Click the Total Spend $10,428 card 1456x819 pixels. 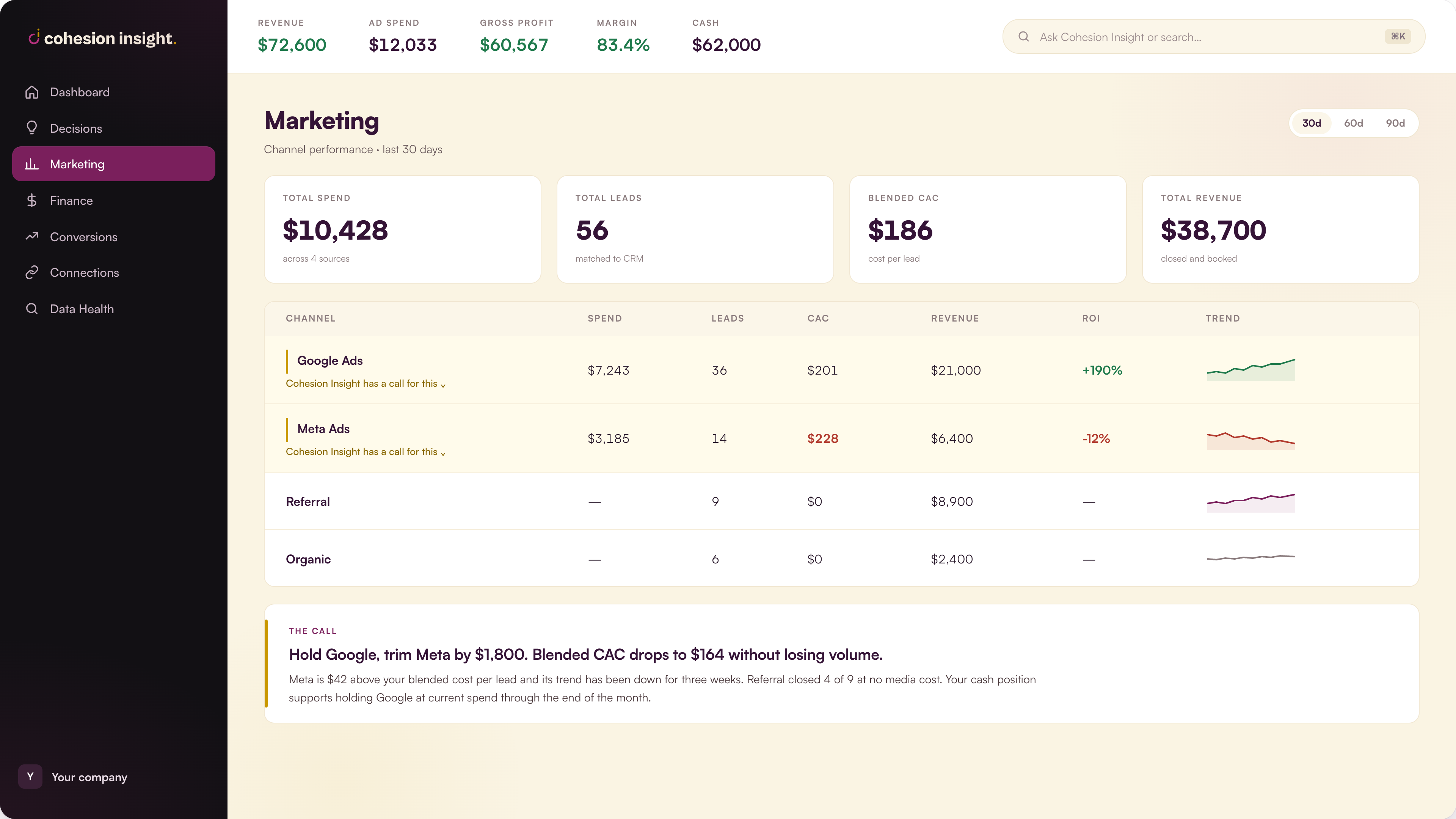(402, 229)
